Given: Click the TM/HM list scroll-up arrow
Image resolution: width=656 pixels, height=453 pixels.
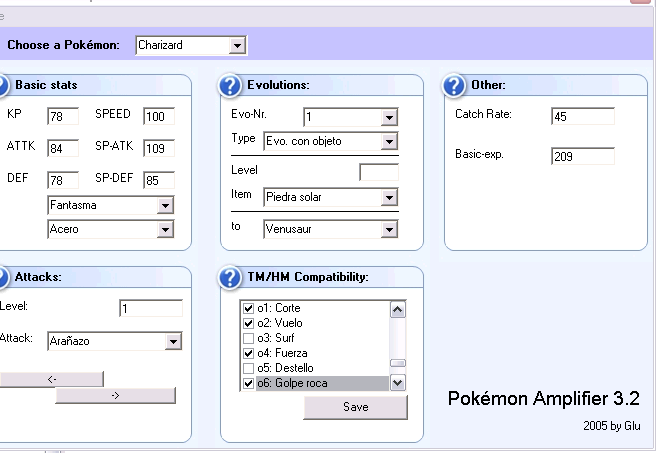Looking at the screenshot, I should point(397,310).
